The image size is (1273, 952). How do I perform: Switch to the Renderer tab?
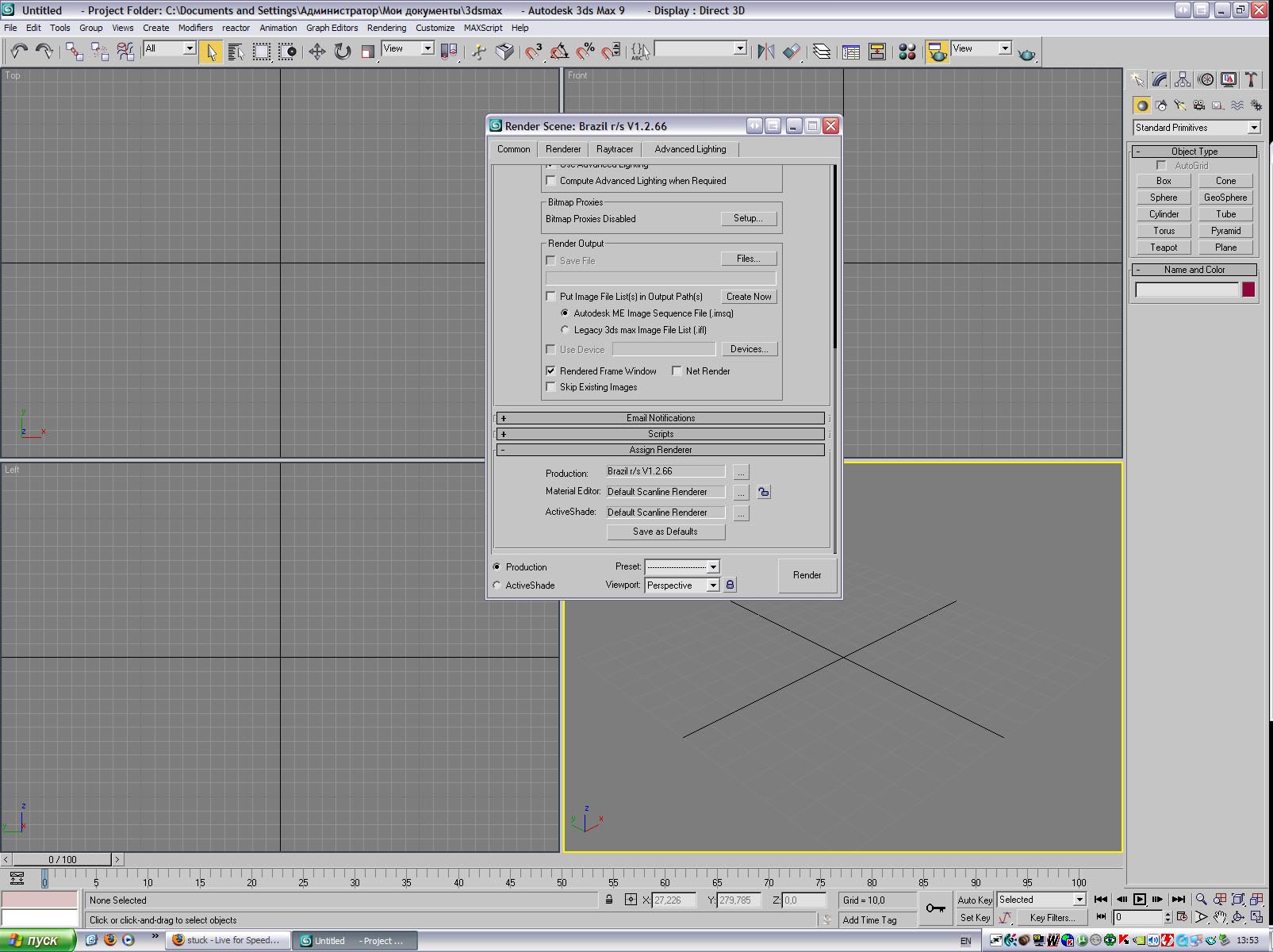563,149
